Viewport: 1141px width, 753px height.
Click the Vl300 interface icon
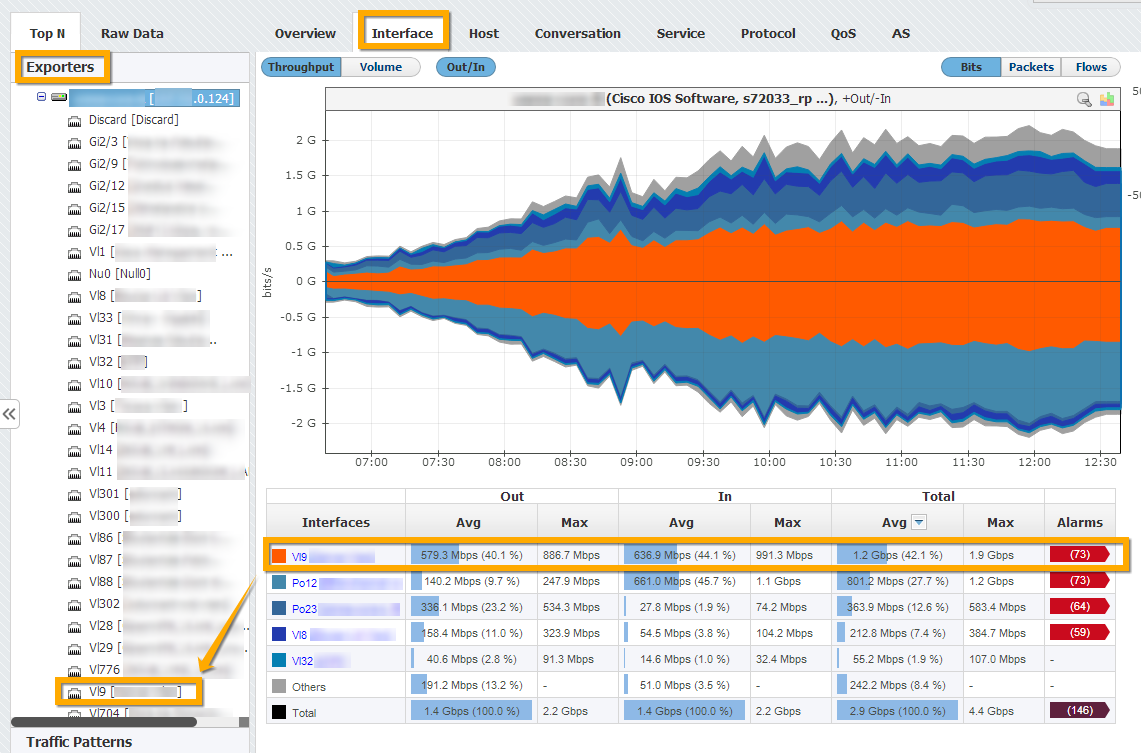pyautogui.click(x=74, y=517)
